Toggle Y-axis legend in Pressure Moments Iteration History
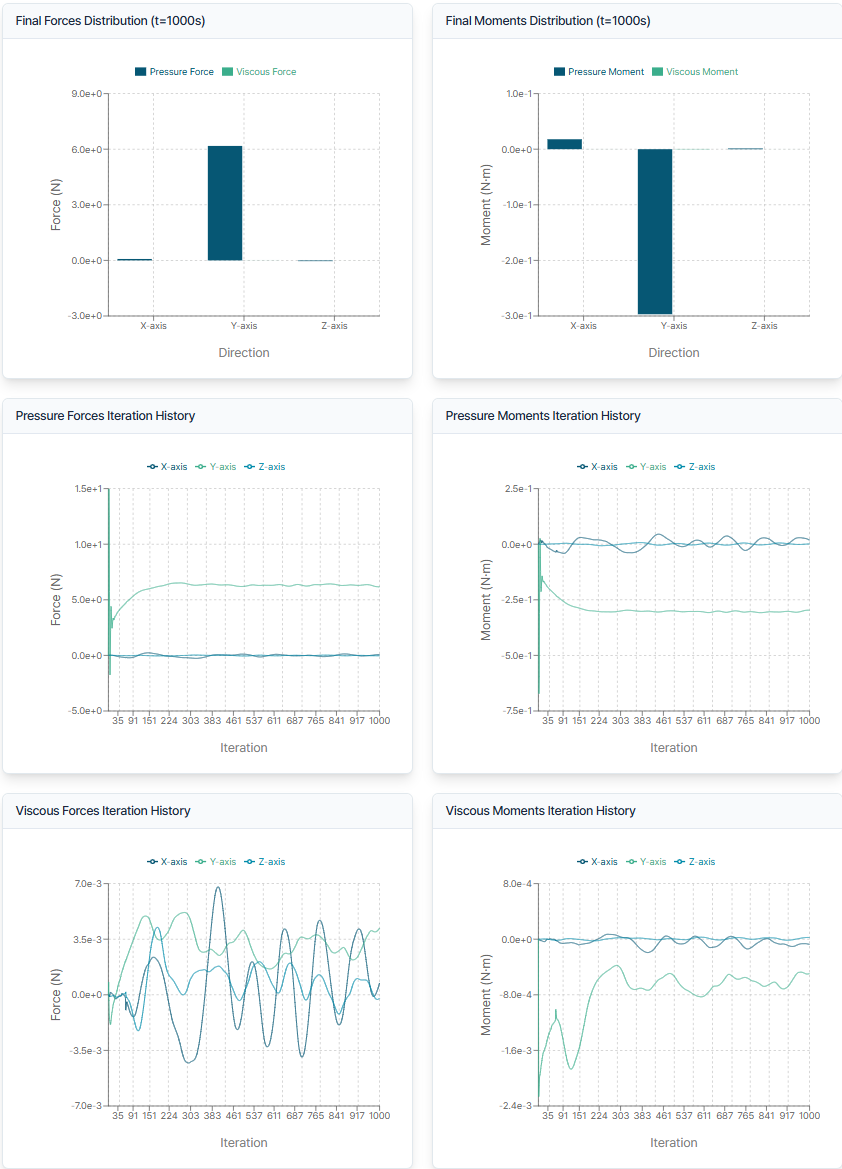Viewport: 842px width, 1169px height. point(646,467)
